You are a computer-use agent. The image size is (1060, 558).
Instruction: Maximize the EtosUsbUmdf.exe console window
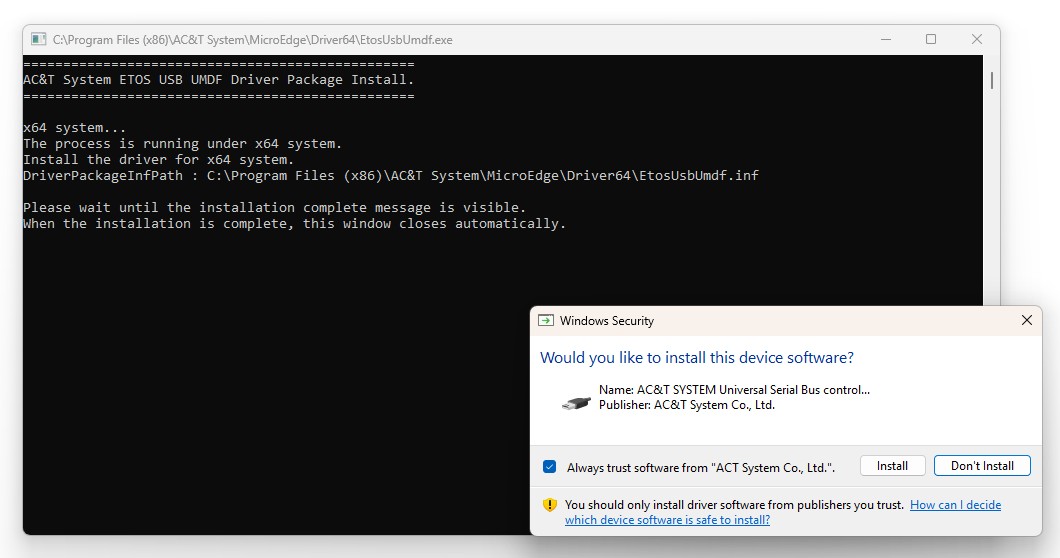[931, 39]
